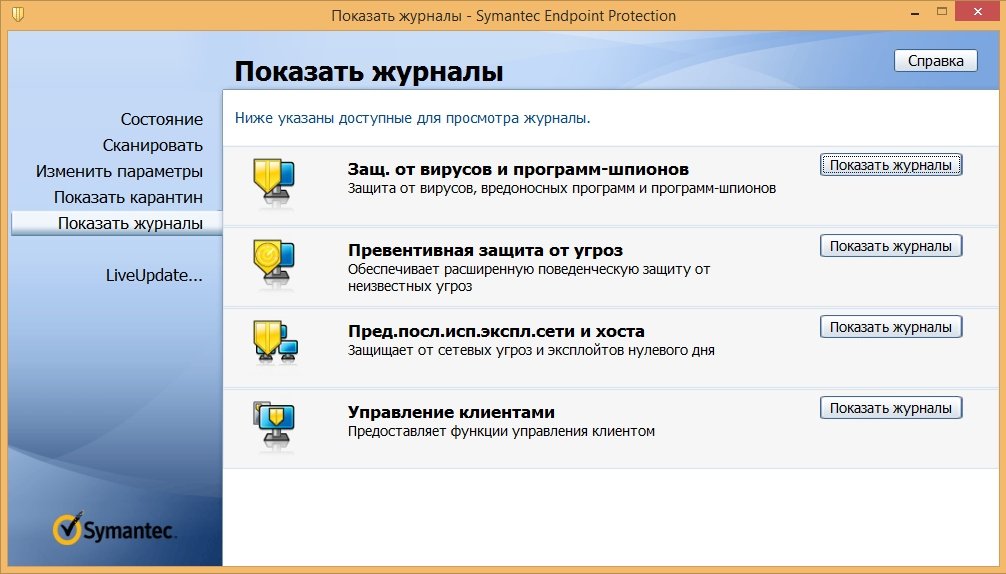The image size is (1006, 574).
Task: Select the Показать журналы sidebar item
Action: coord(117,223)
